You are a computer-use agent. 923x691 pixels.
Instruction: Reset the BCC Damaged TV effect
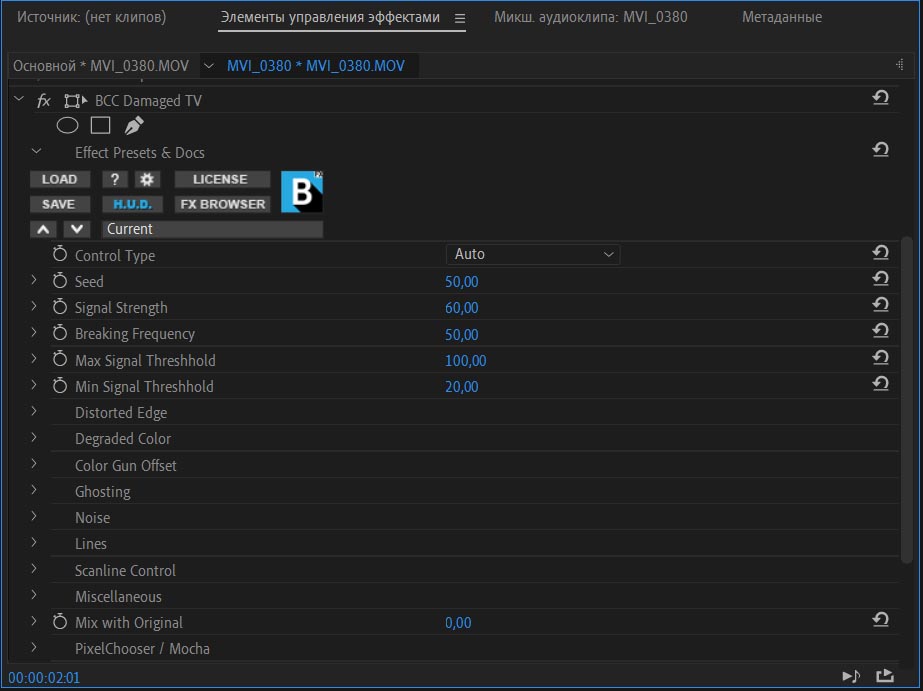tap(881, 97)
